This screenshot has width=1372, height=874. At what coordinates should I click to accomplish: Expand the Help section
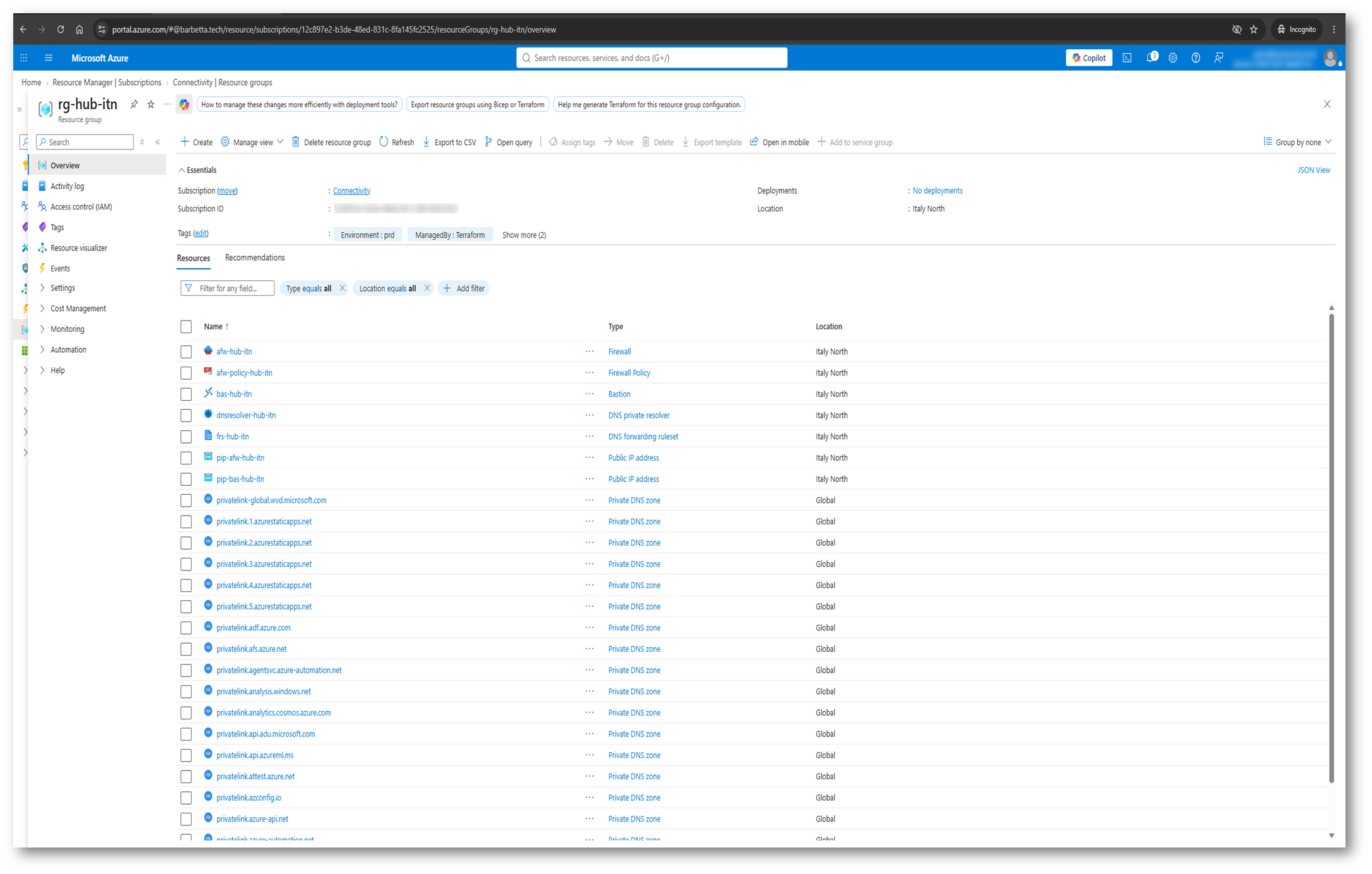[57, 371]
